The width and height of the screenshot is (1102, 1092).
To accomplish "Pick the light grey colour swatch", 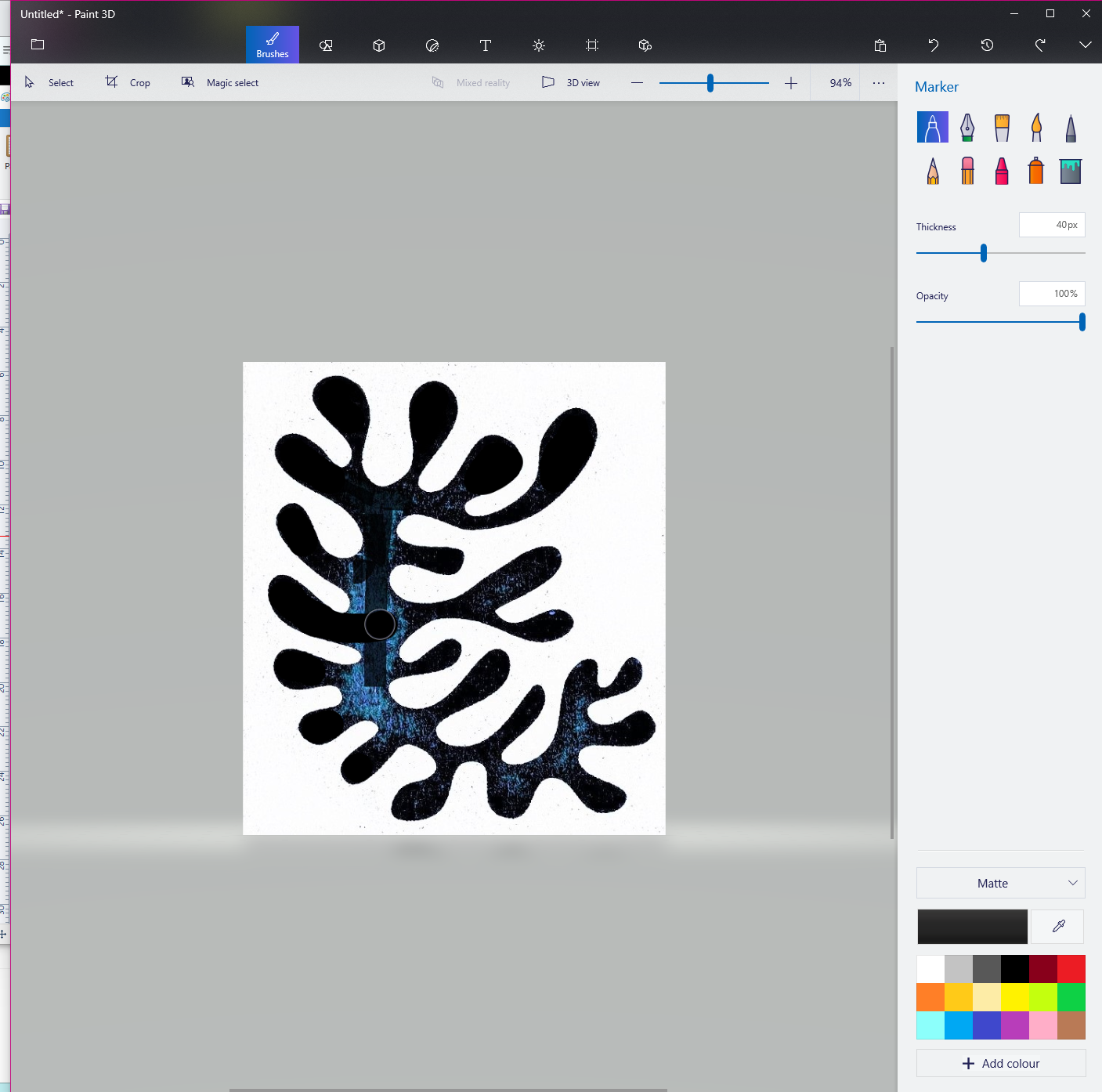I will [x=959, y=969].
